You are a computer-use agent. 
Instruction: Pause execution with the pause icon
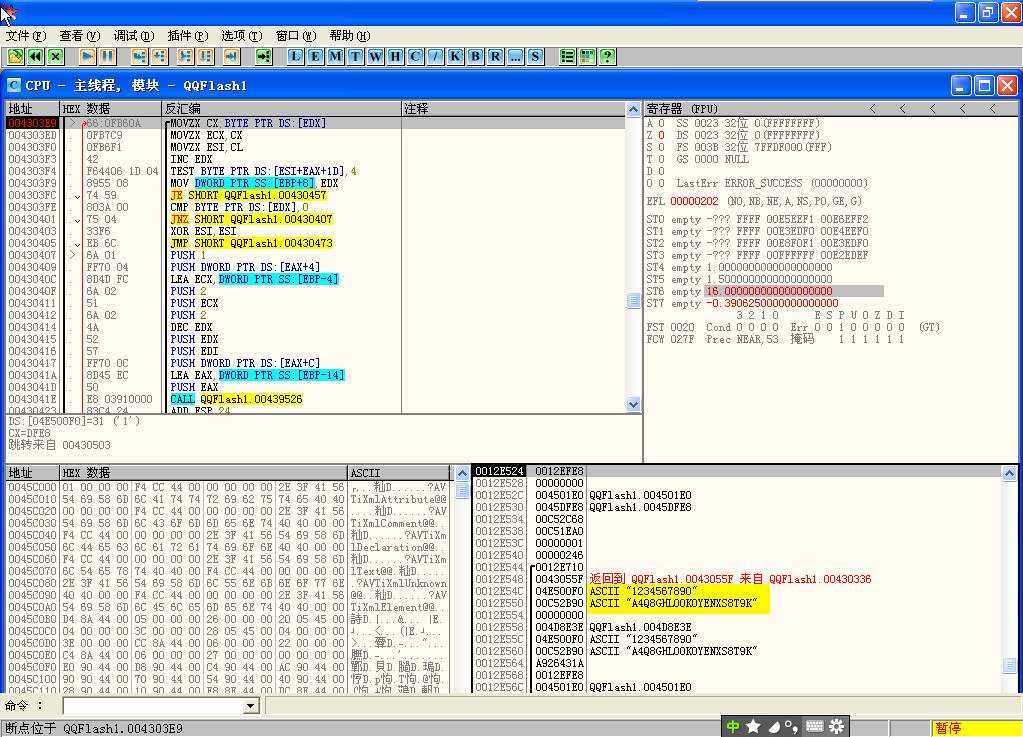click(106, 56)
